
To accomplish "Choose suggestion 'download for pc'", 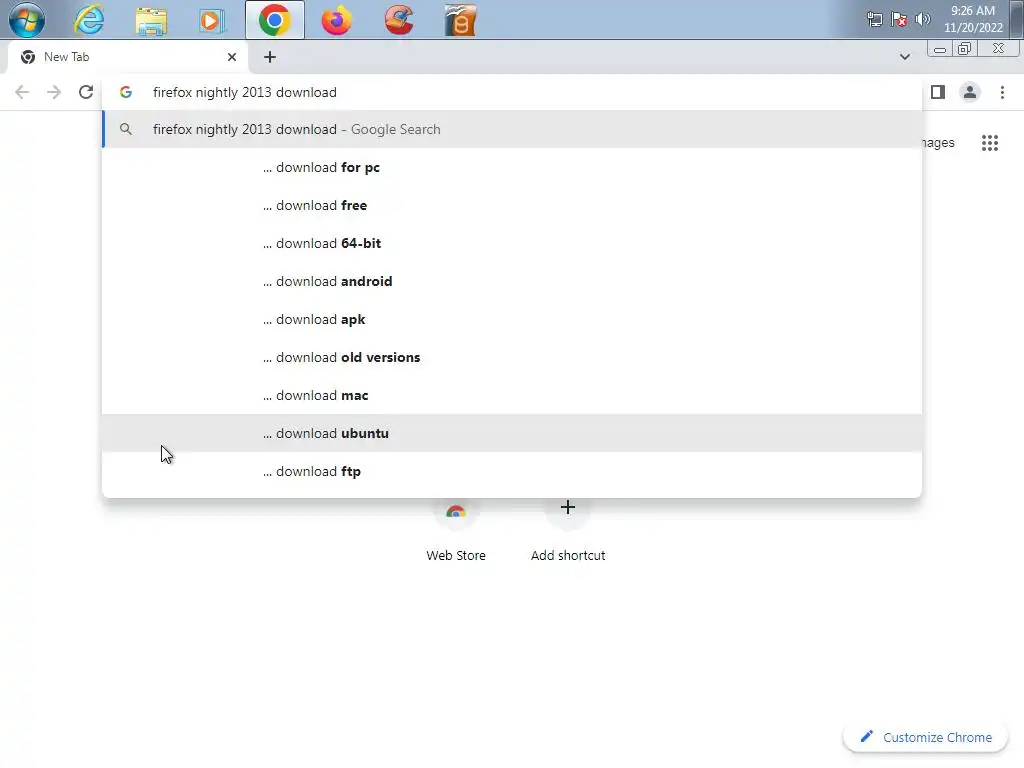I will pos(512,167).
